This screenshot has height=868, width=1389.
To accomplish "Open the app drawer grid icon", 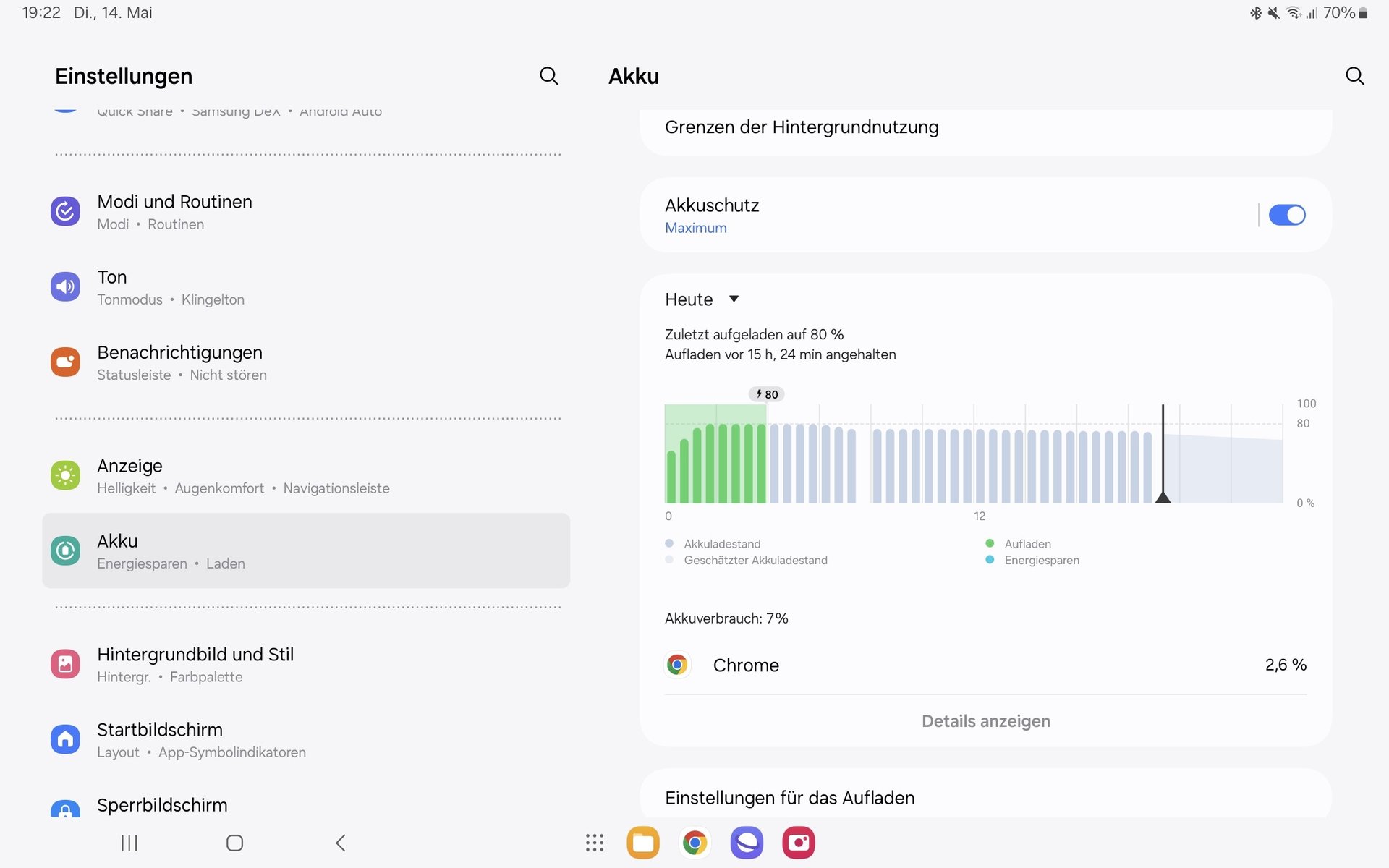I will [595, 843].
